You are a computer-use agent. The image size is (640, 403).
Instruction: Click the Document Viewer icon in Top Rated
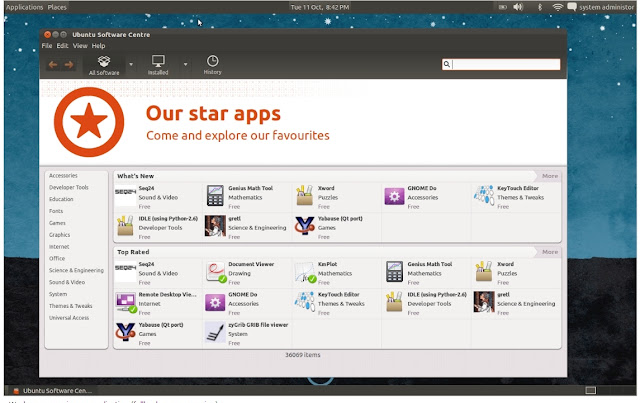tap(216, 272)
